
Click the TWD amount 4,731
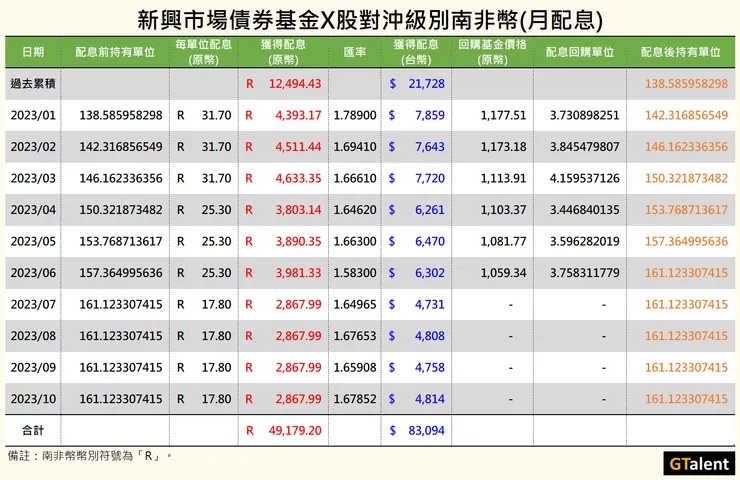(430, 304)
